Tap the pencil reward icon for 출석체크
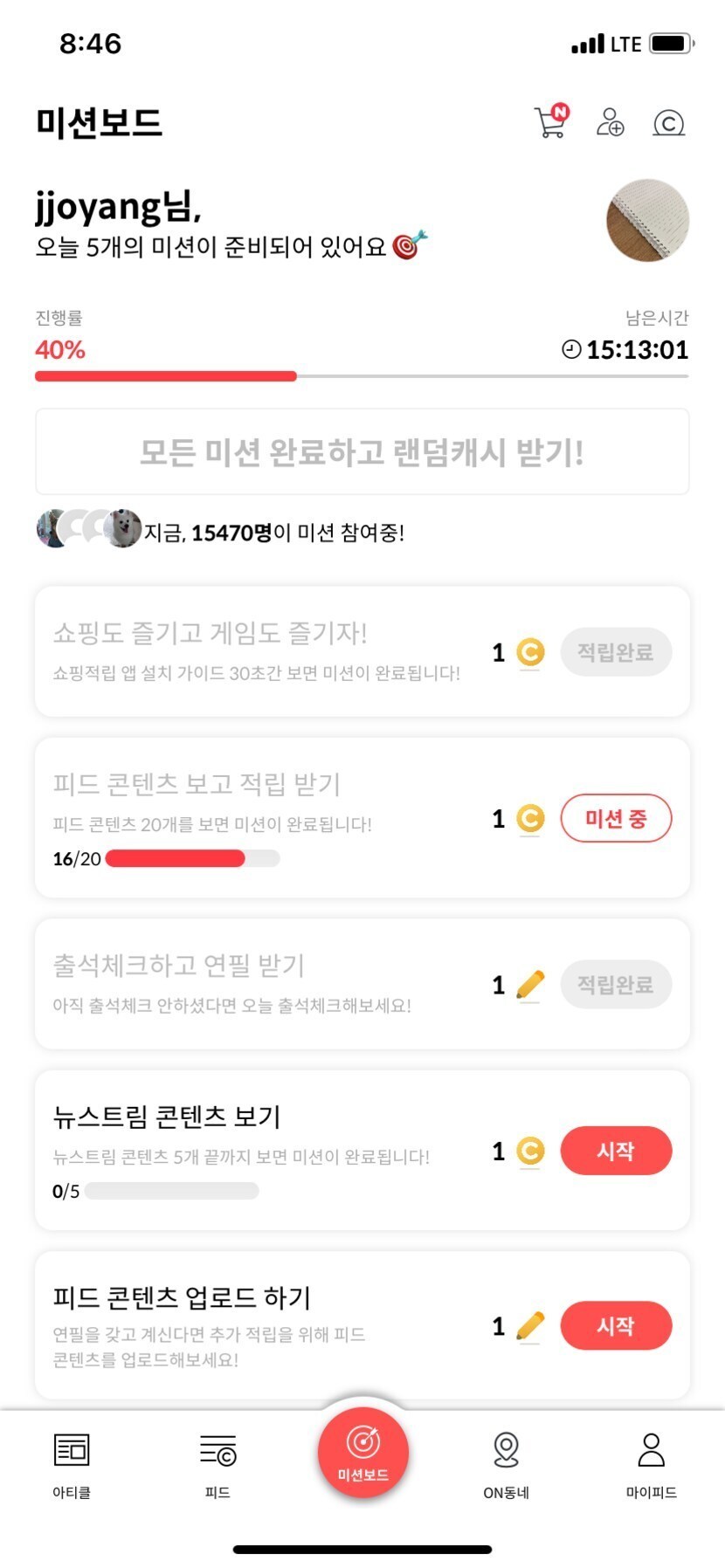The height and width of the screenshot is (1568, 725). pyautogui.click(x=530, y=985)
